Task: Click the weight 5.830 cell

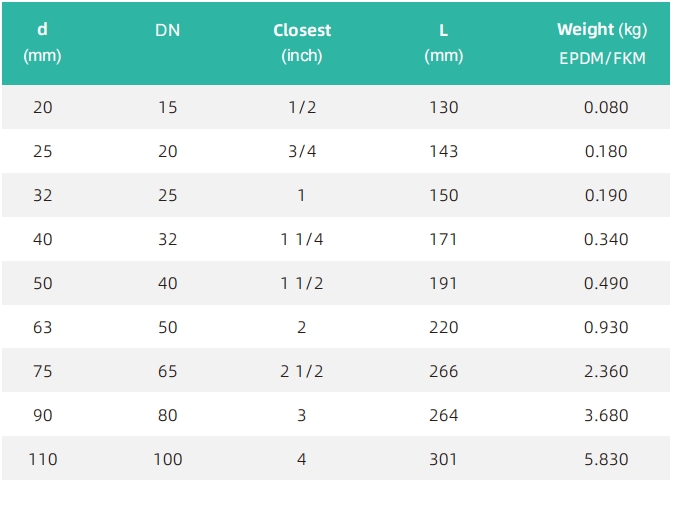Action: coord(606,459)
